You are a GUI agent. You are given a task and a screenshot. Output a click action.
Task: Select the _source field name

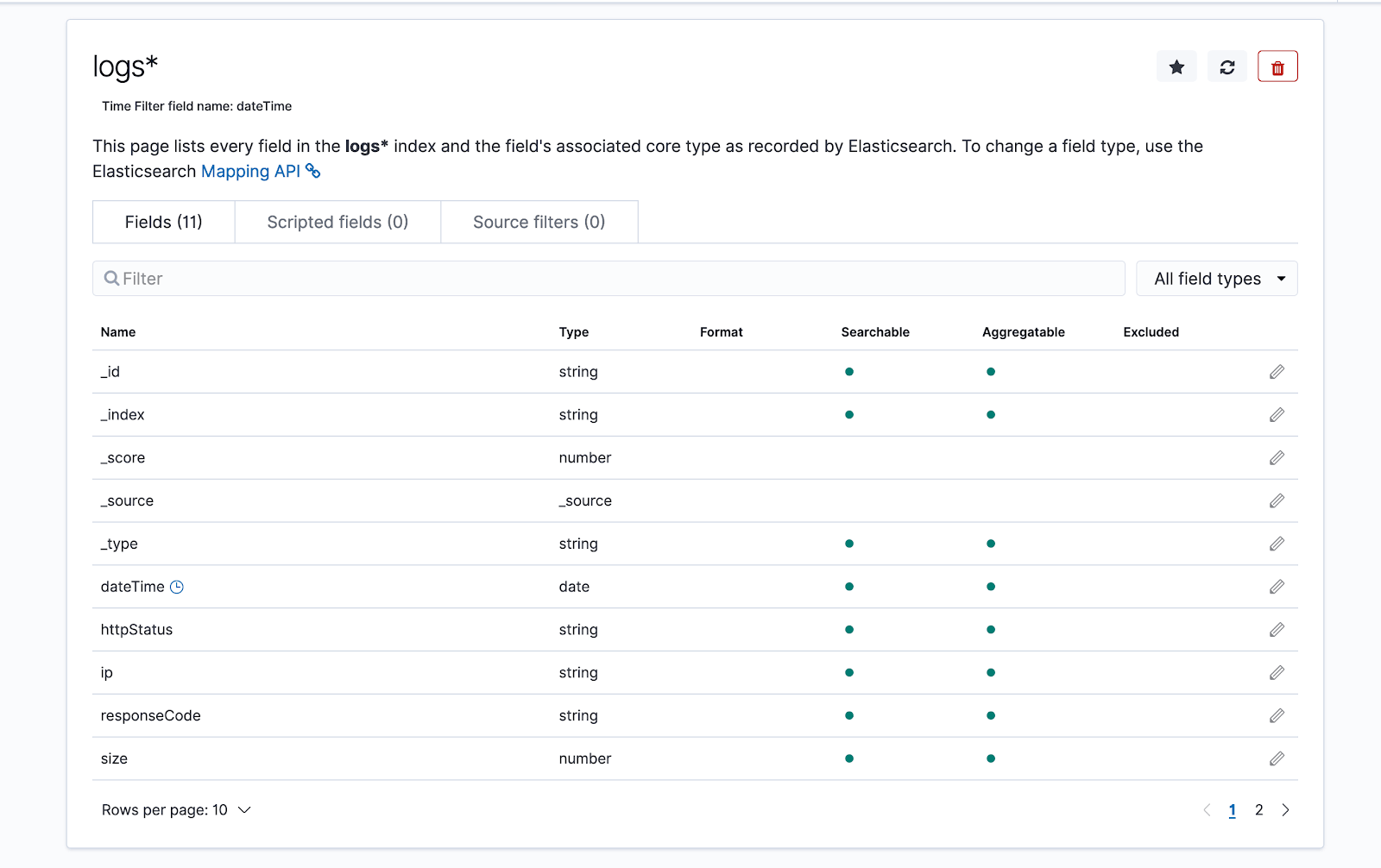click(127, 501)
